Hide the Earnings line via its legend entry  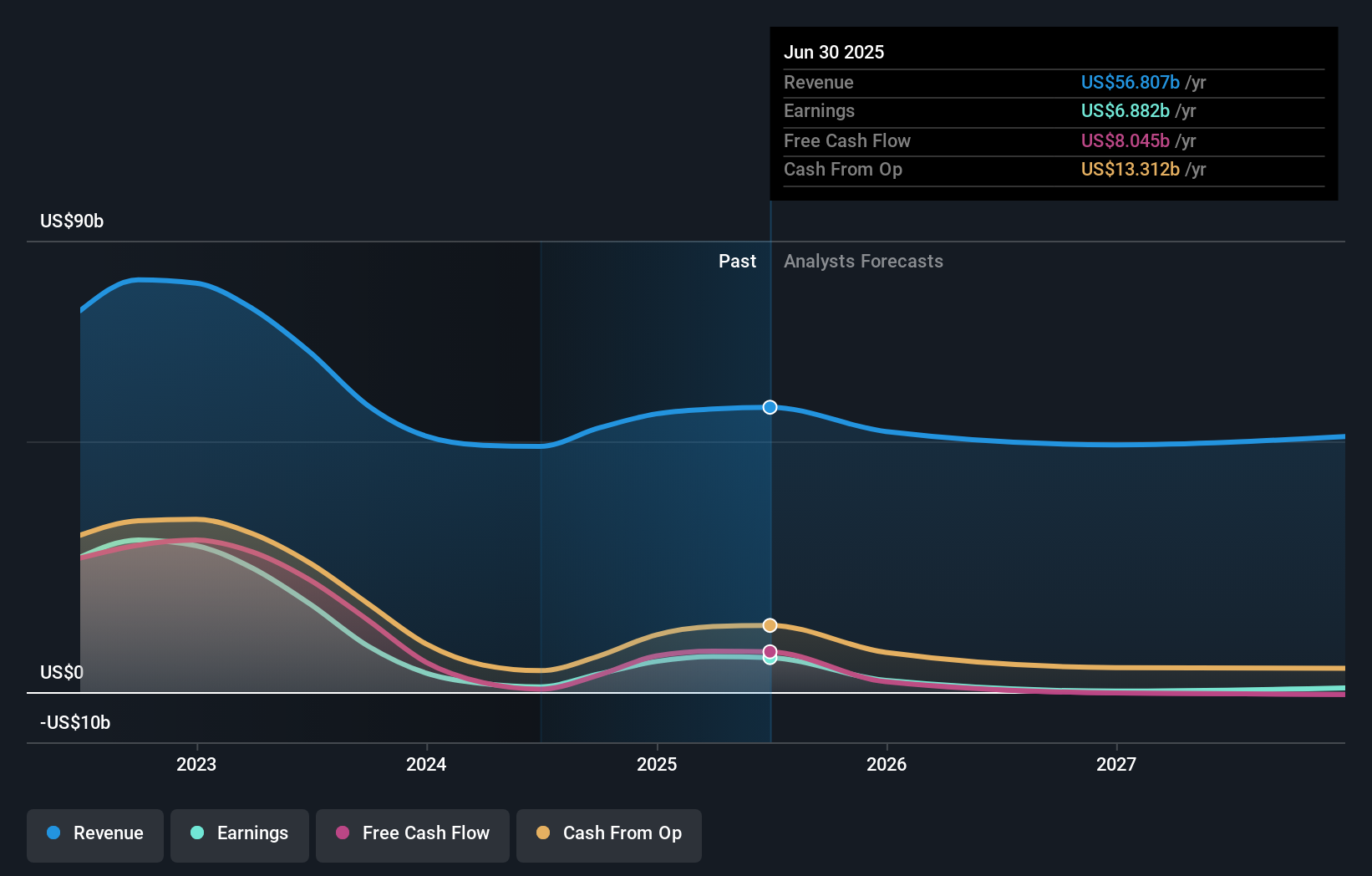pos(240,833)
